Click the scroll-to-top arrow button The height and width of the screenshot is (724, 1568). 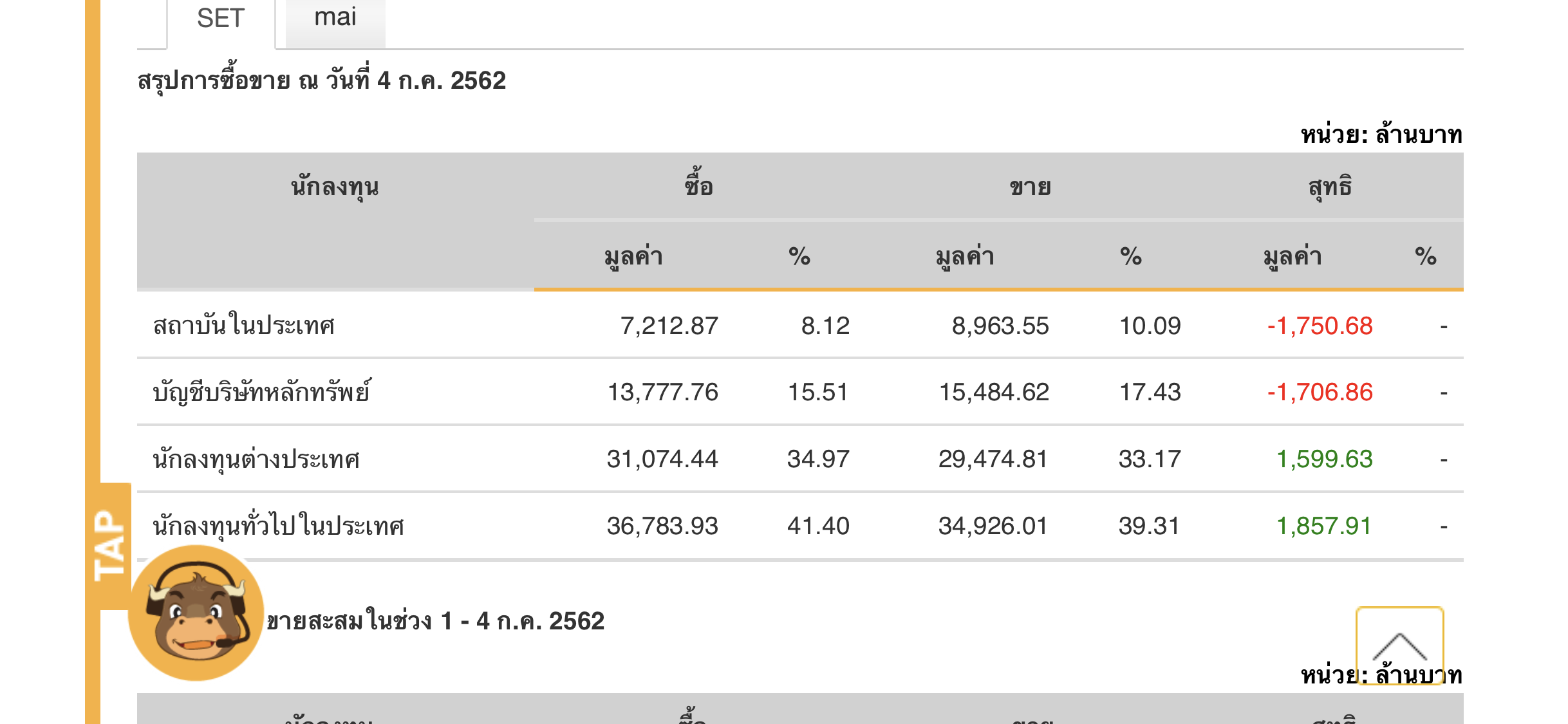1399,645
